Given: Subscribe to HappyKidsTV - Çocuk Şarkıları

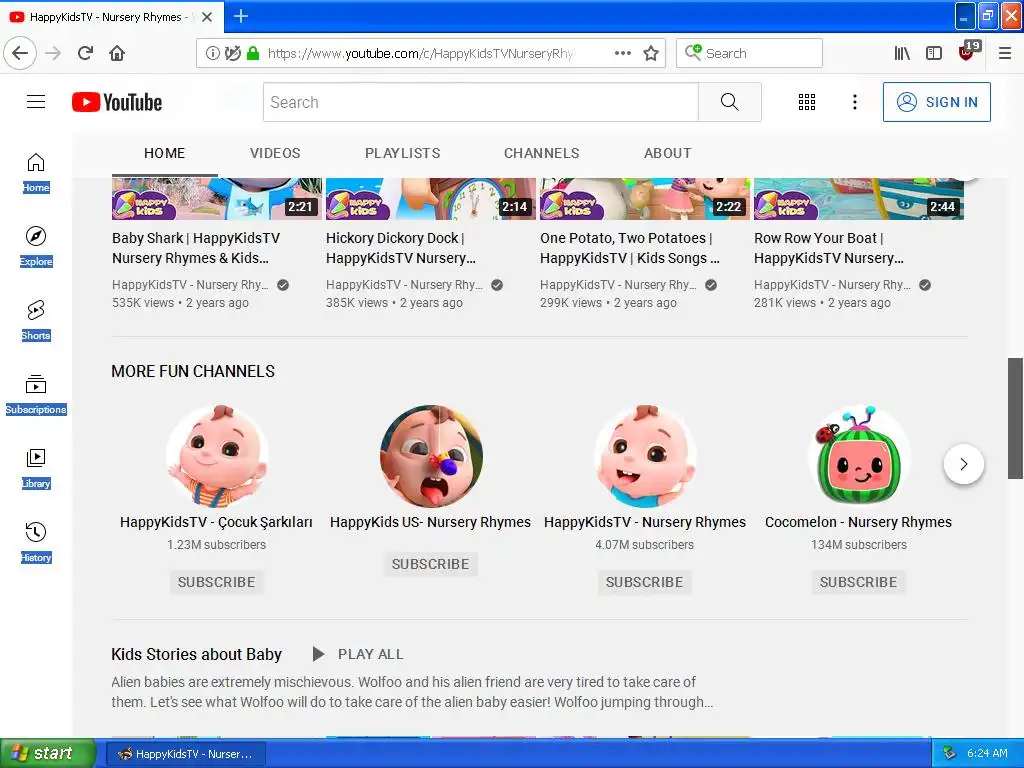Looking at the screenshot, I should 216,582.
